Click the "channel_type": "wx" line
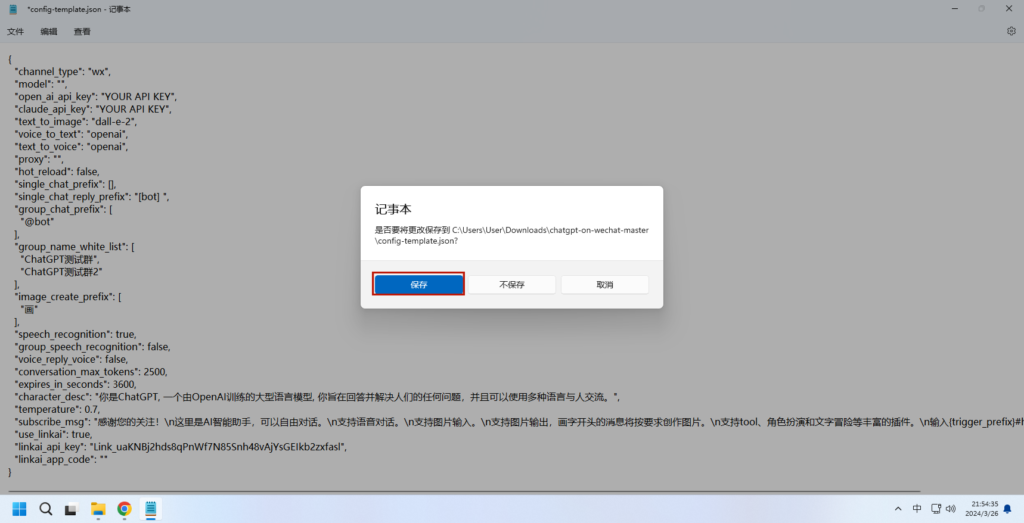 (63, 71)
